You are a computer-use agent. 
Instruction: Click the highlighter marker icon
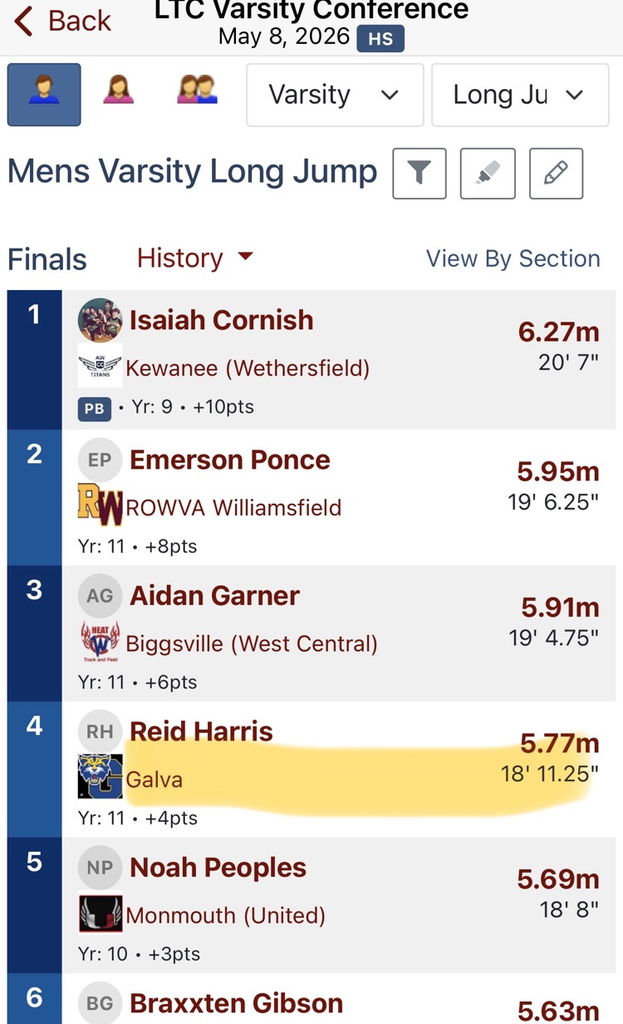(x=488, y=173)
